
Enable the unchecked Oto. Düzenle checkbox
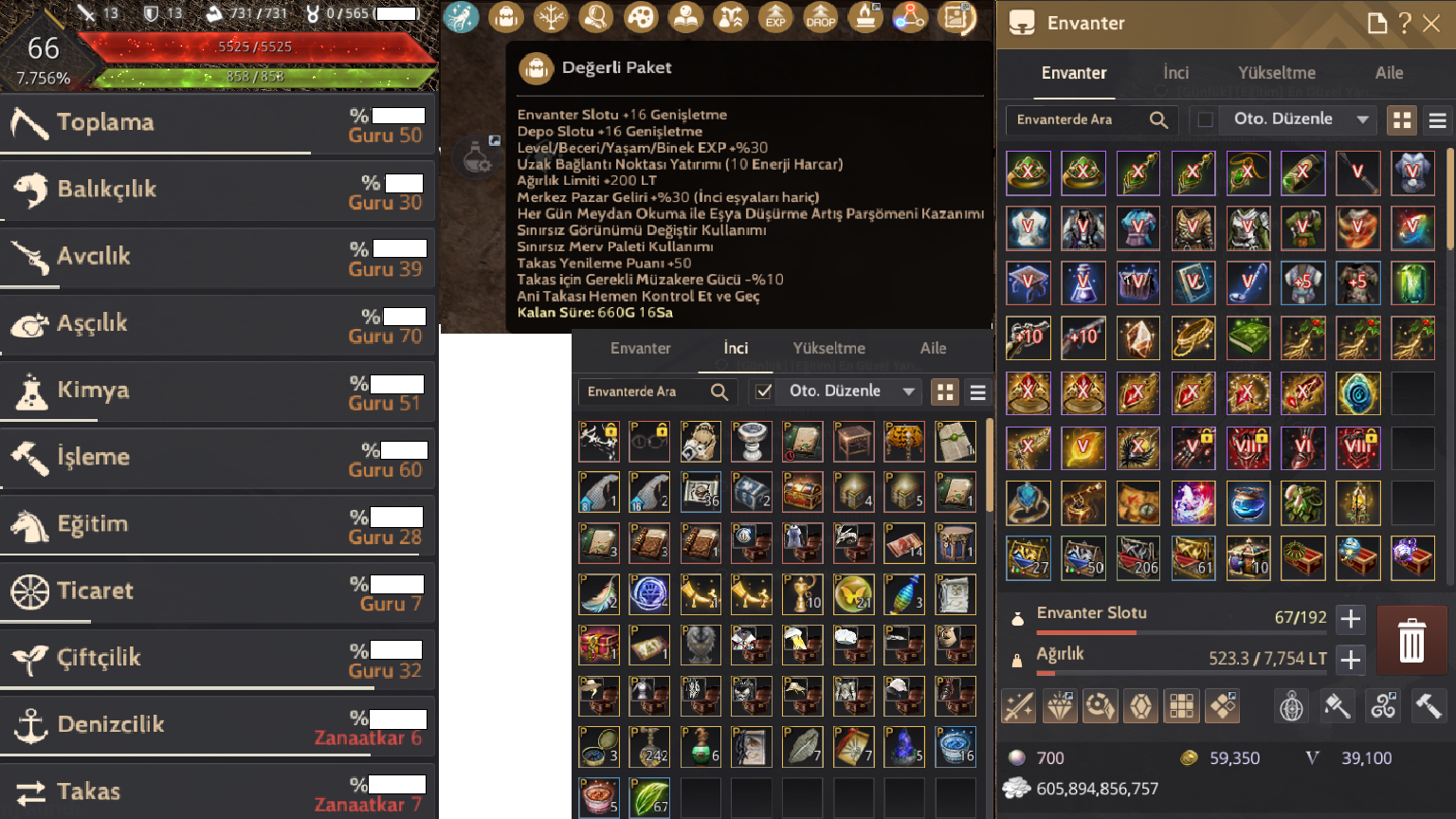point(1205,119)
